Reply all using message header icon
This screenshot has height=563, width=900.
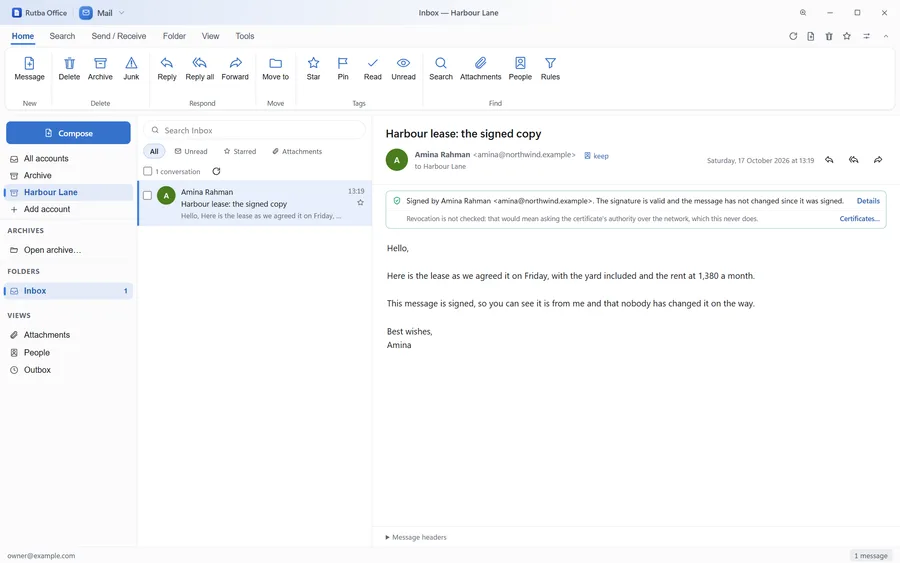[854, 160]
